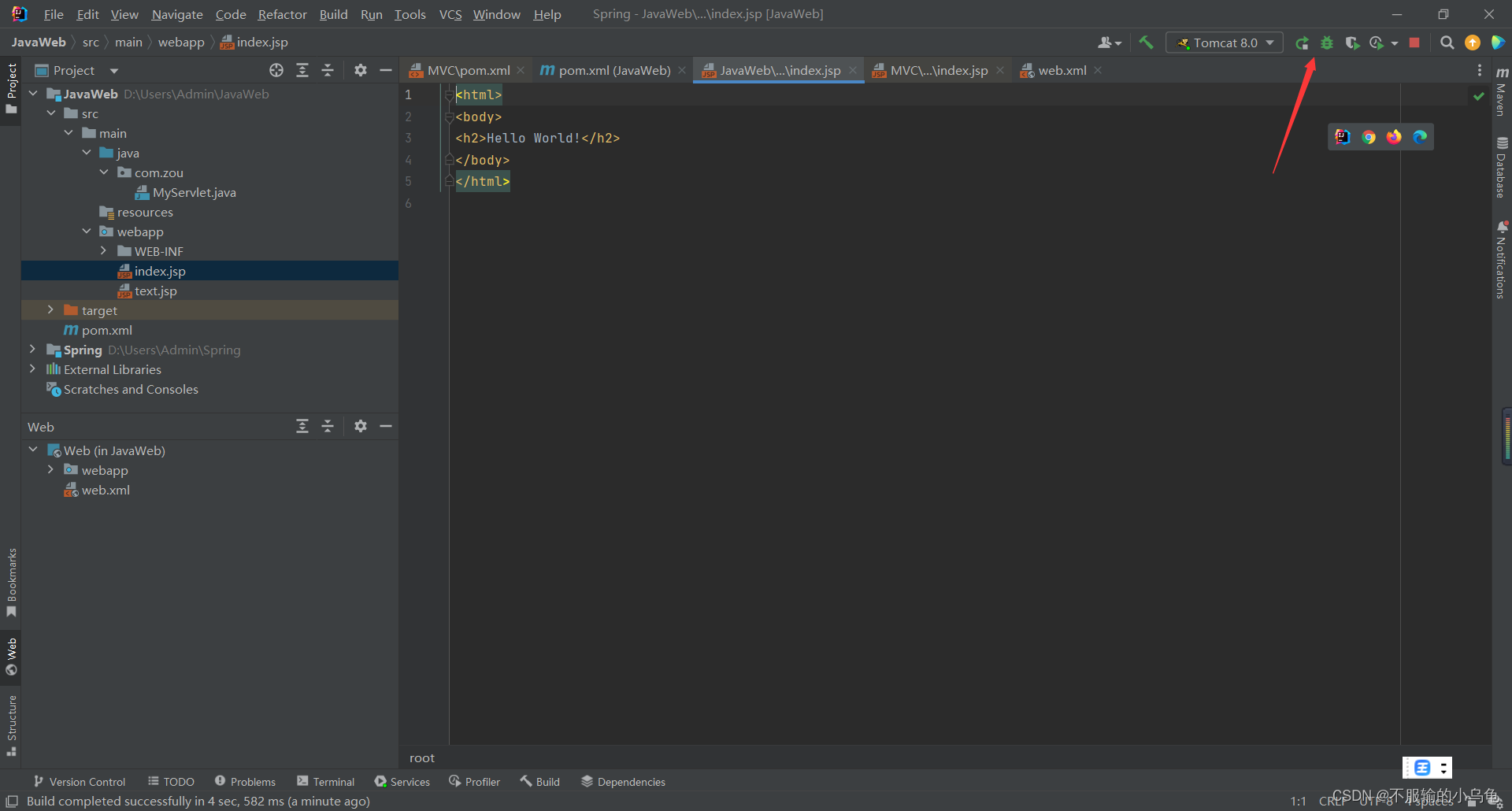This screenshot has width=1512, height=811.
Task: Click the webapp breadcrumb in navigation bar
Action: pos(181,43)
